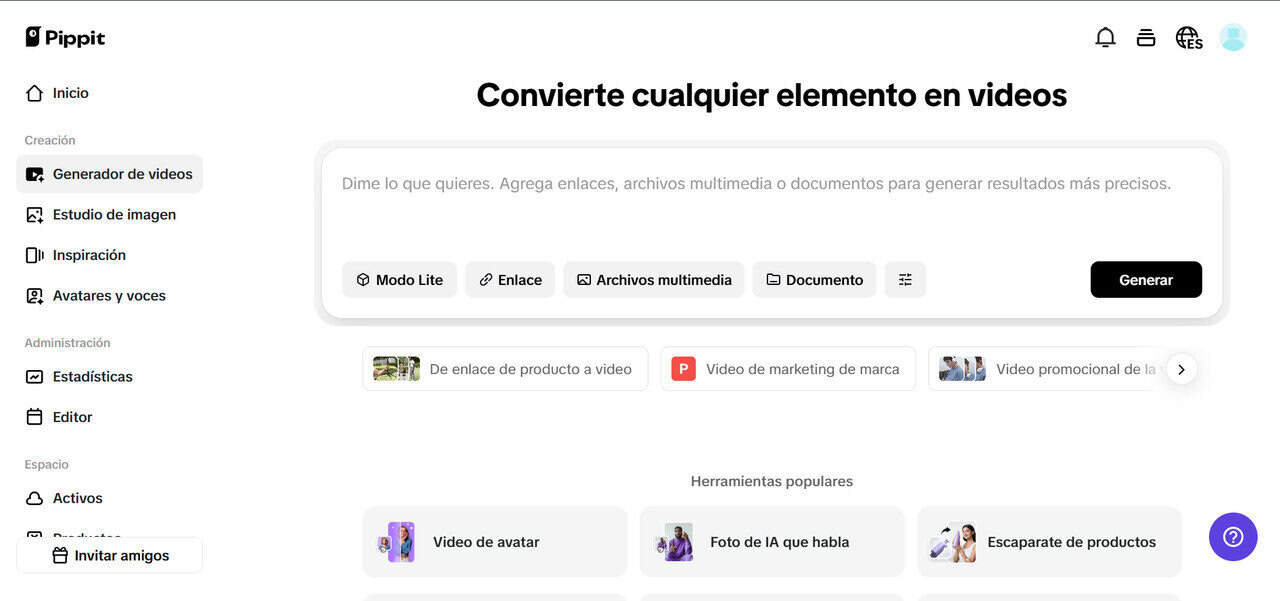Image resolution: width=1280 pixels, height=601 pixels.
Task: Expand the Modo Lite mode selector
Action: pos(399,280)
